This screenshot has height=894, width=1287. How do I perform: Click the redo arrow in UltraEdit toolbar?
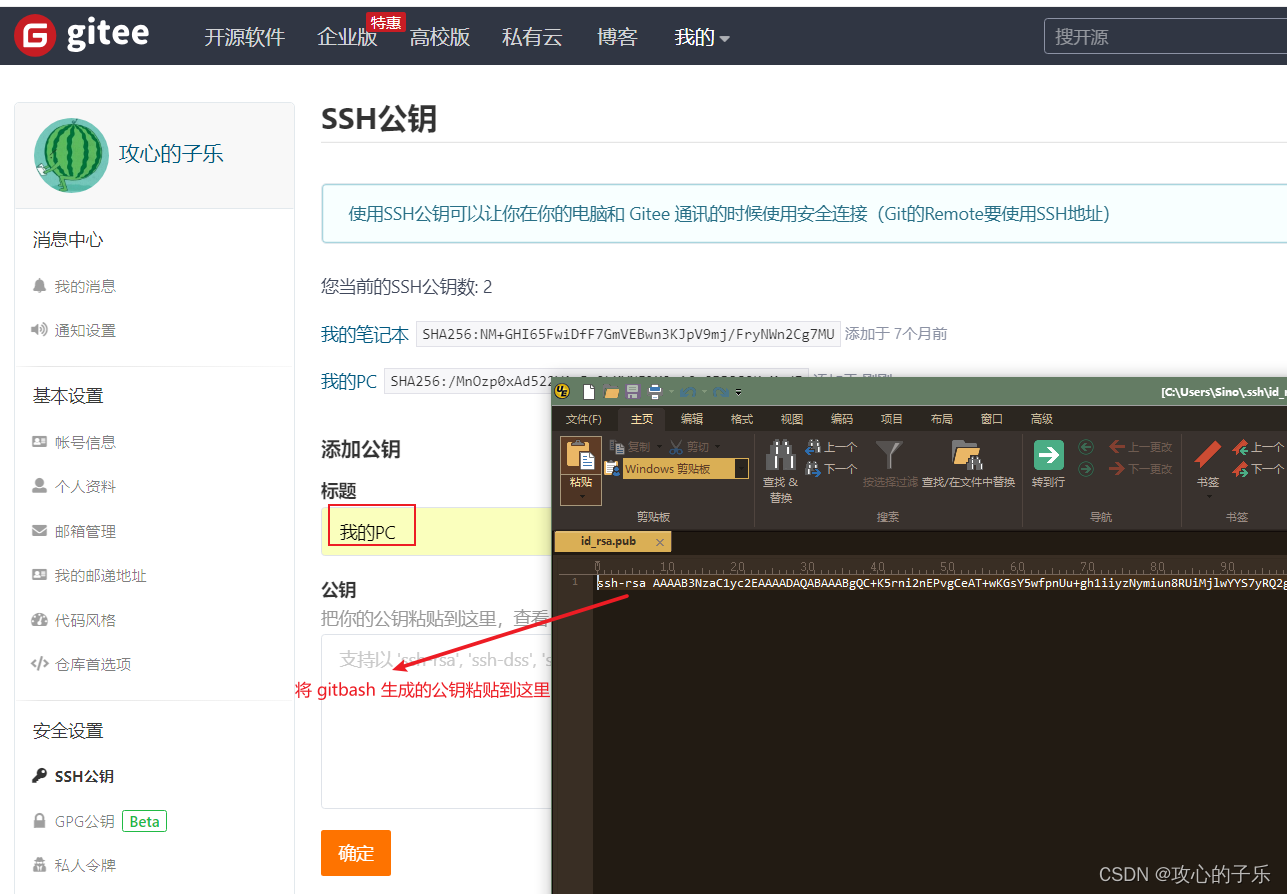(720, 391)
